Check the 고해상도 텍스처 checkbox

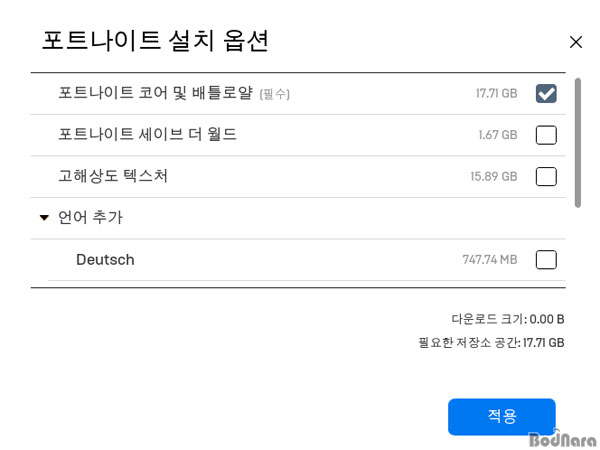[546, 176]
